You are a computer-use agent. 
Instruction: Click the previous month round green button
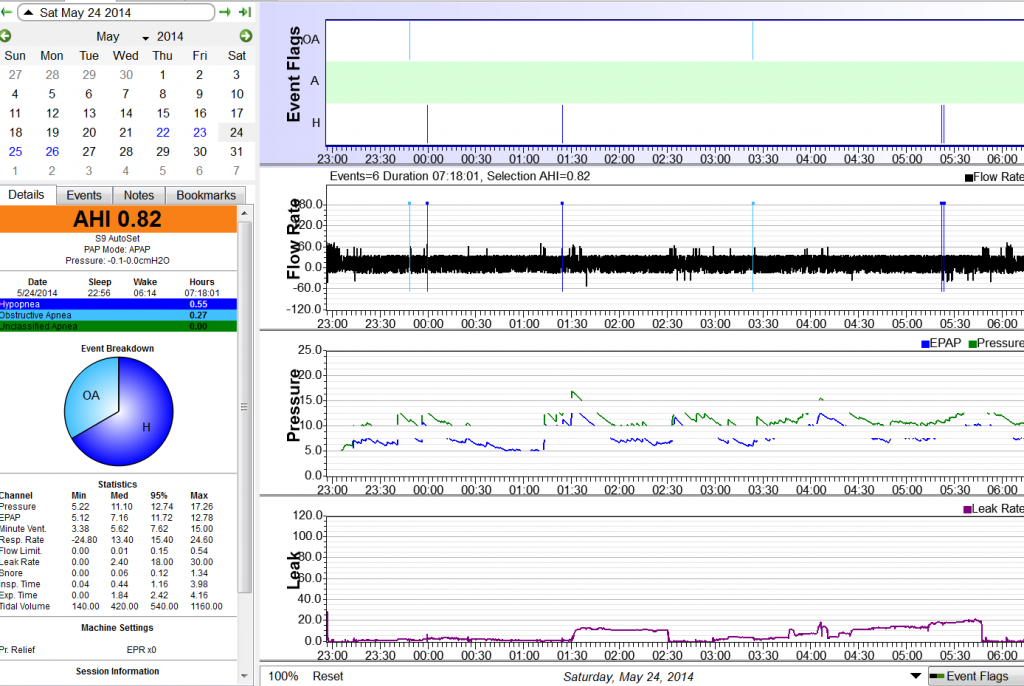tap(6, 36)
